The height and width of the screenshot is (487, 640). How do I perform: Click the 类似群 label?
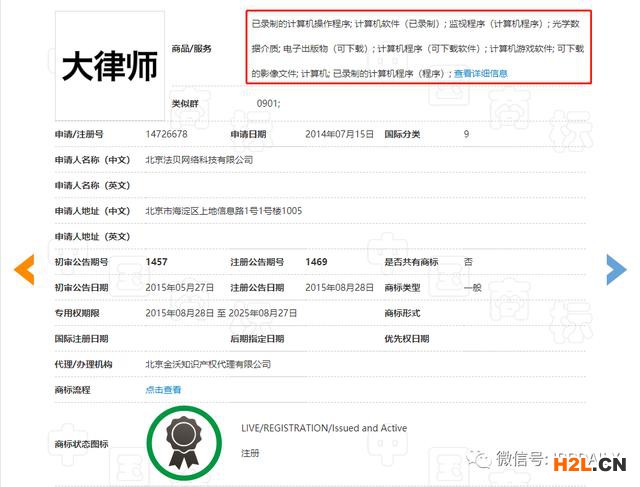point(185,103)
